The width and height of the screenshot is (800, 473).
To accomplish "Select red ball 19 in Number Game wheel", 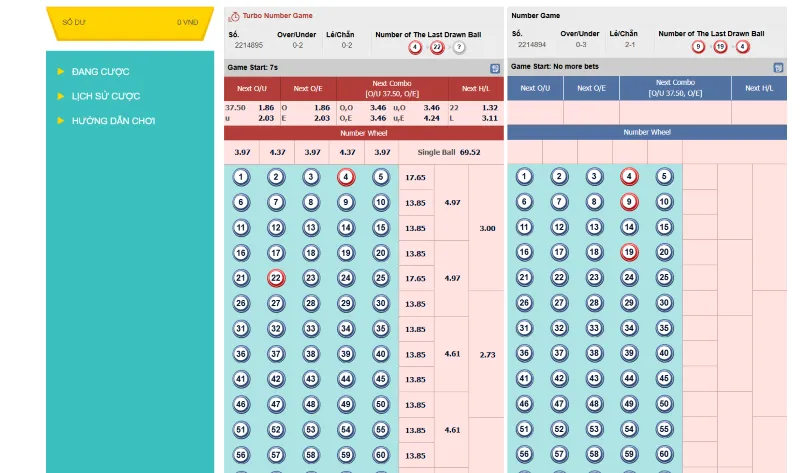I will click(629, 252).
